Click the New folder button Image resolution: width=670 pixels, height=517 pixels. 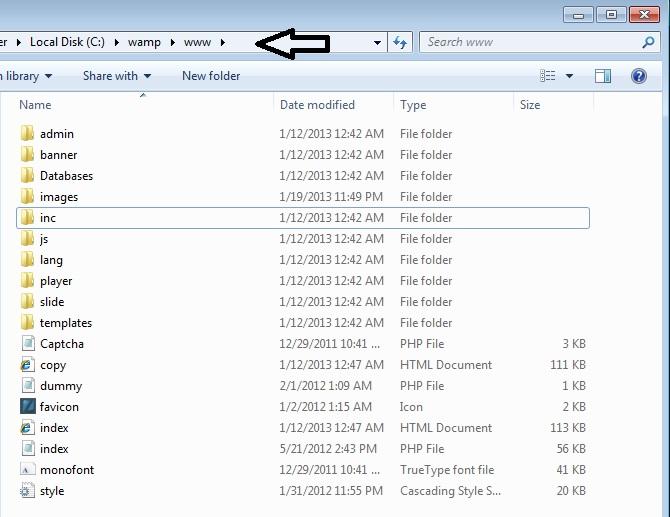click(211, 76)
